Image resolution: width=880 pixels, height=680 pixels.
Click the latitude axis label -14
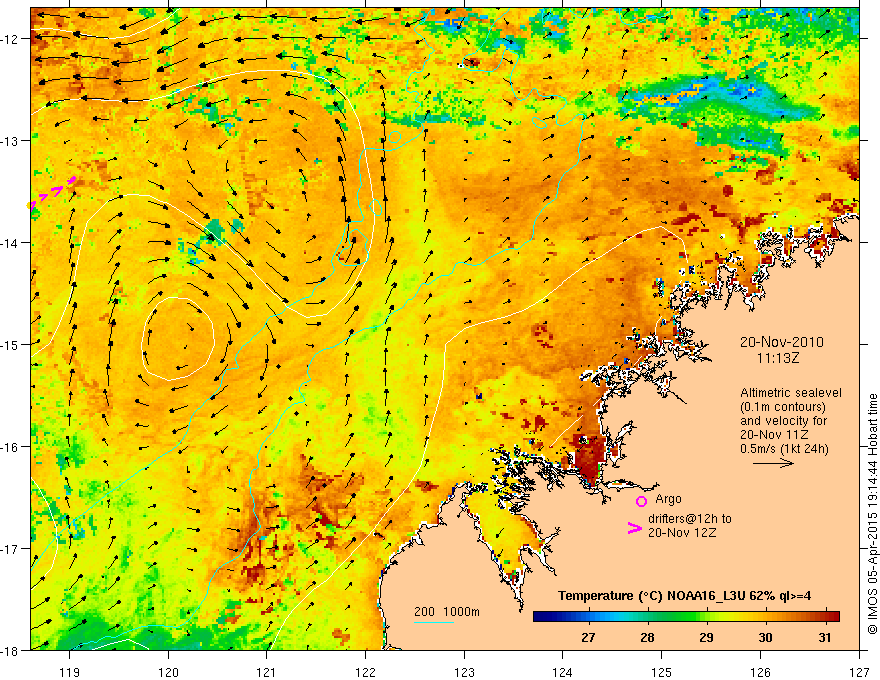coord(10,243)
